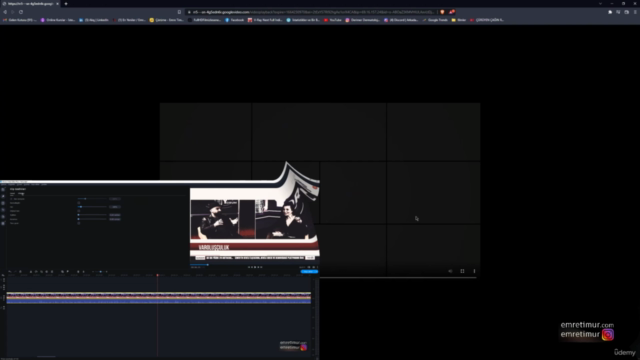Open the Facebook bookmark
This screenshot has height=360, width=640.
(235, 20)
